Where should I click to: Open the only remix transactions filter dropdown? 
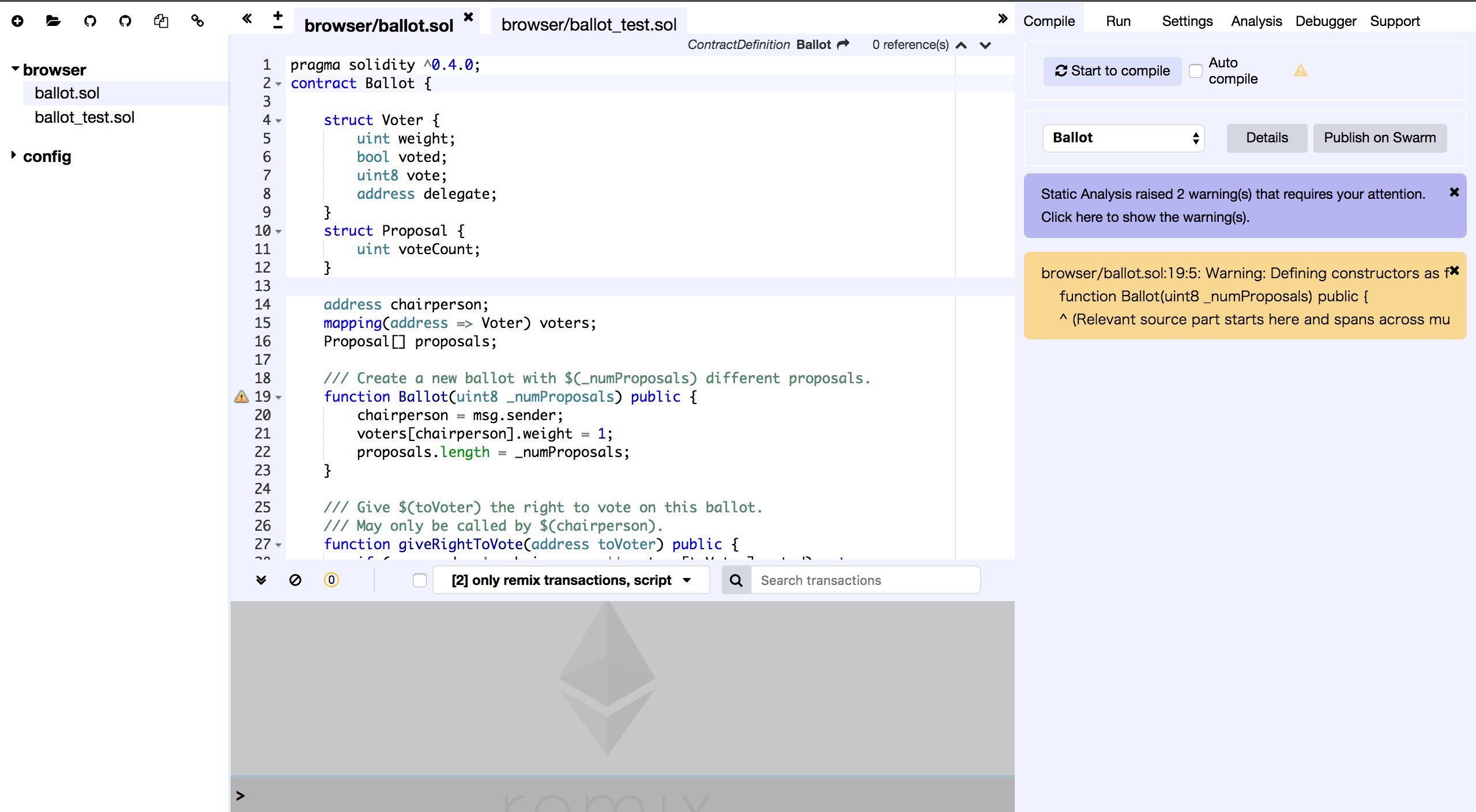point(571,580)
